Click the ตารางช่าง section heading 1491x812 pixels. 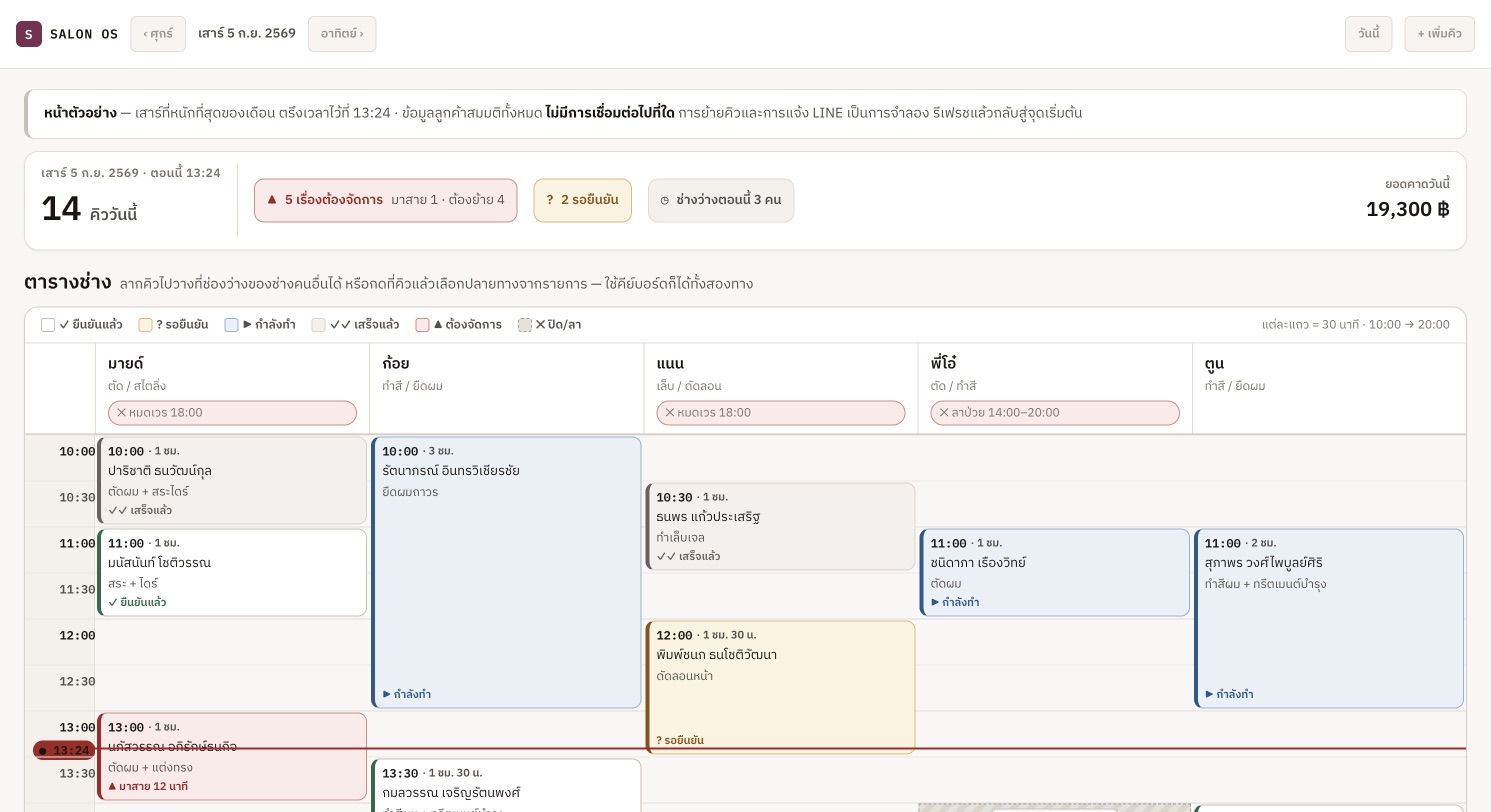[x=68, y=283]
